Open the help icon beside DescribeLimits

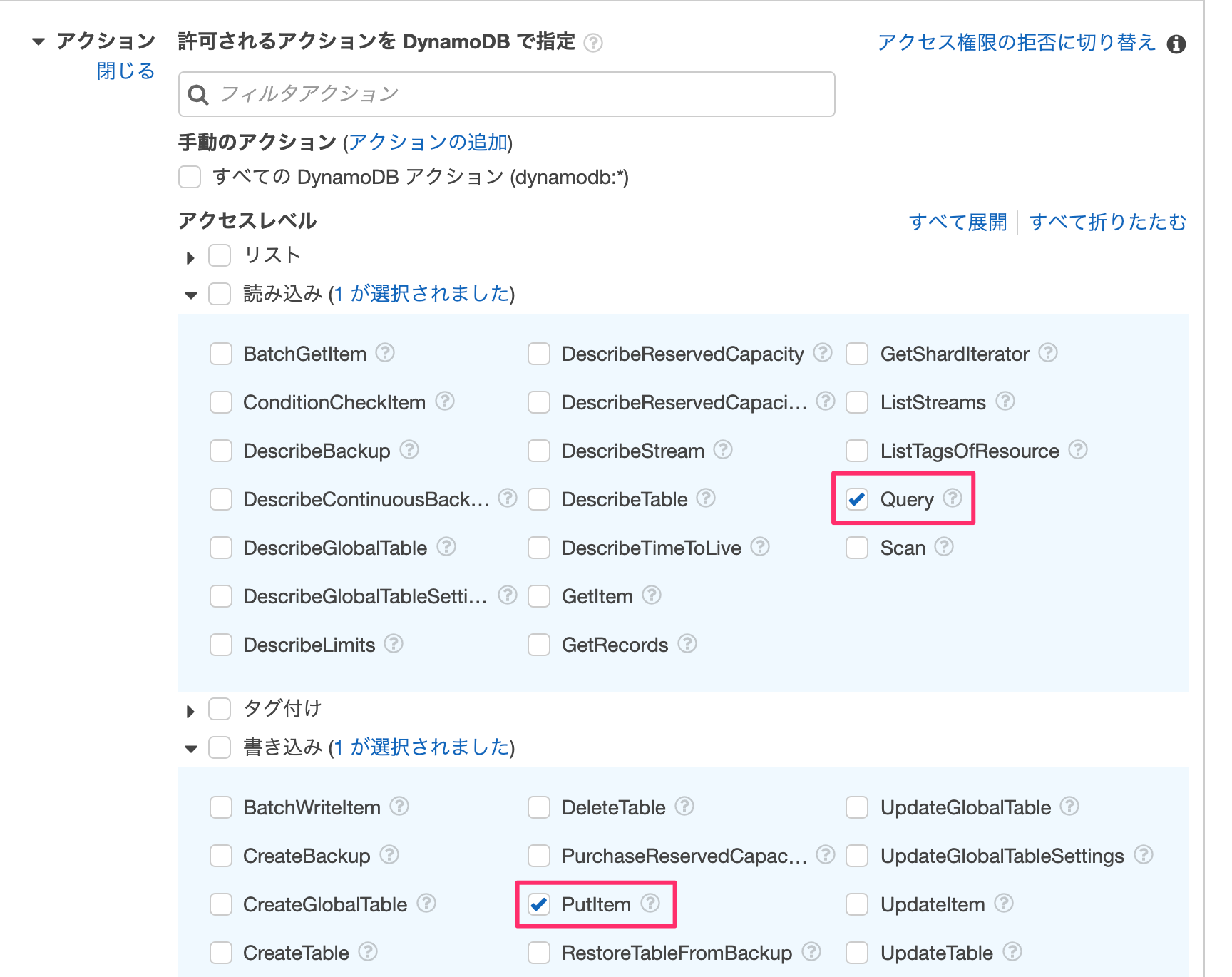(394, 644)
